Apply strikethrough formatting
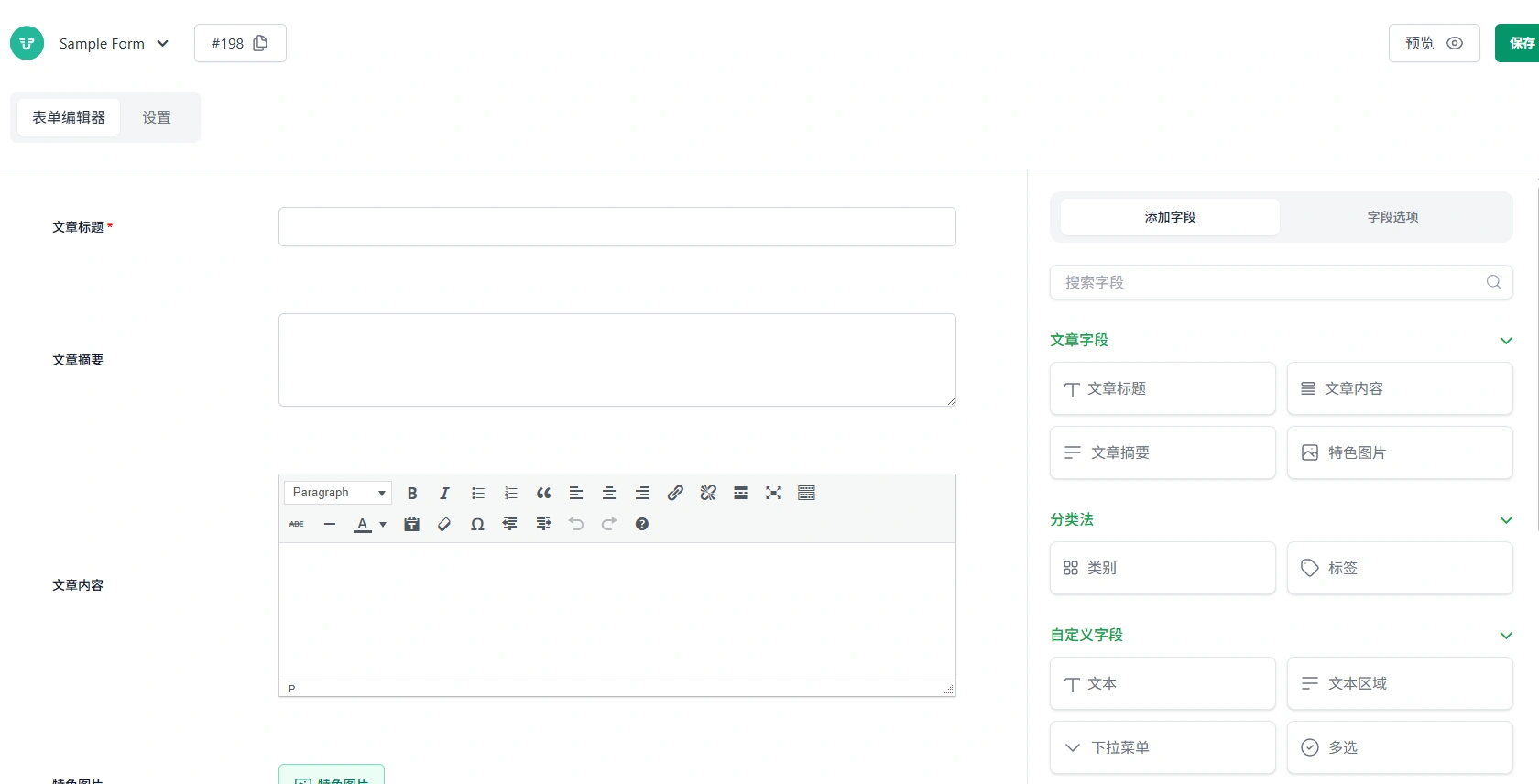This screenshot has height=784, width=1539. [297, 524]
